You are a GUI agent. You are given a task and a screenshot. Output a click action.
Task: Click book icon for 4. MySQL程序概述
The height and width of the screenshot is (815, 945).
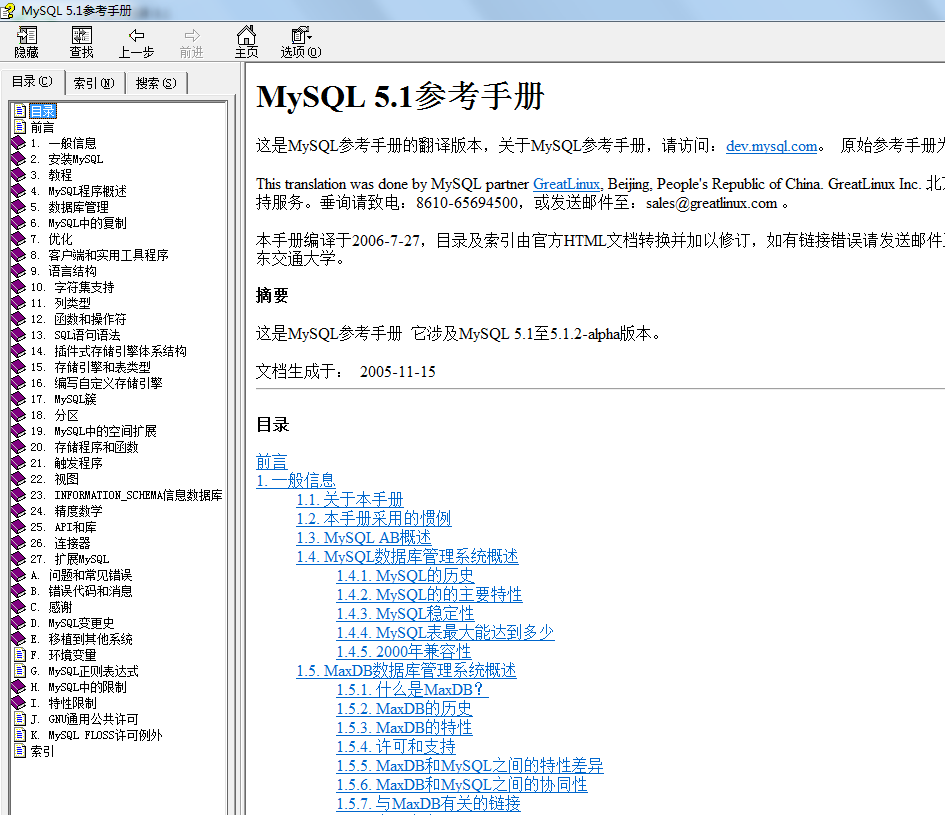(x=19, y=191)
